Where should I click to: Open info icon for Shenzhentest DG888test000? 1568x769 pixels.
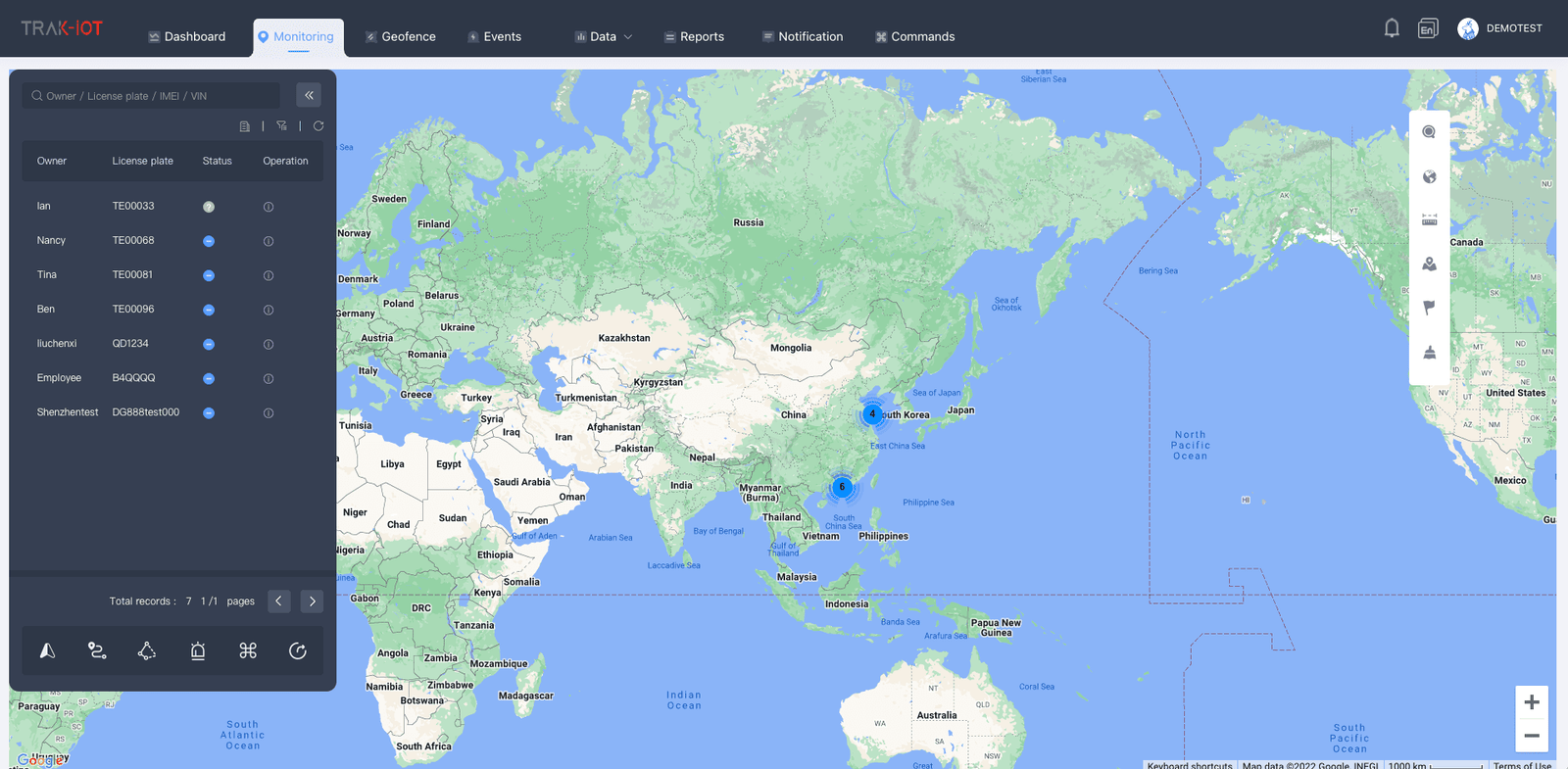(269, 412)
